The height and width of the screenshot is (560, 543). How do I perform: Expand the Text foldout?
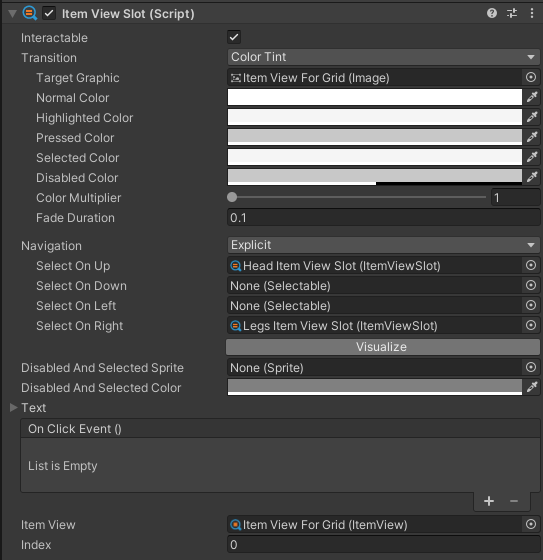coord(14,408)
